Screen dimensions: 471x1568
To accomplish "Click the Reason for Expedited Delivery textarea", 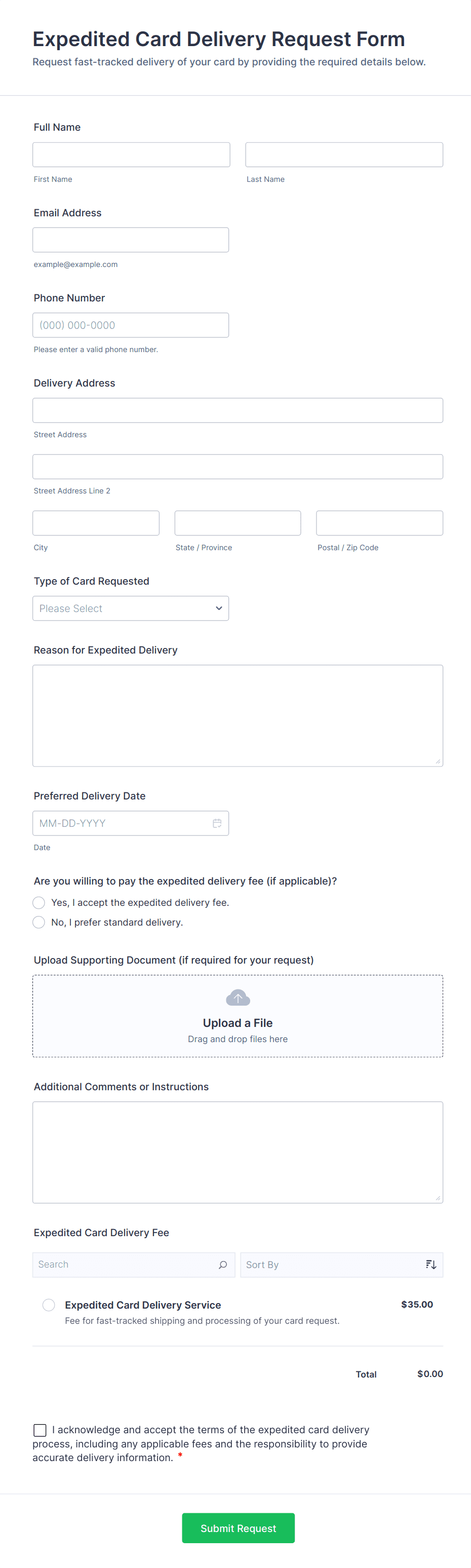I will (238, 715).
